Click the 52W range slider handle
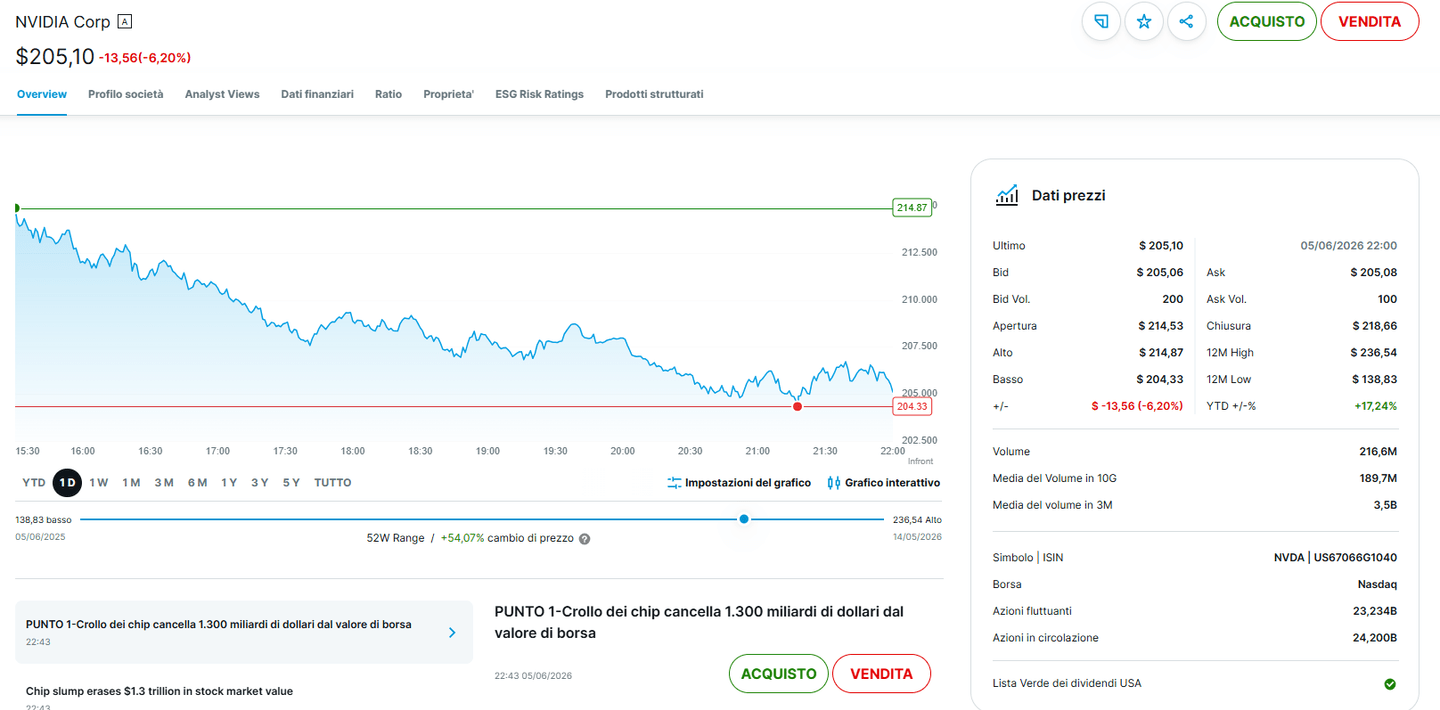 743,519
